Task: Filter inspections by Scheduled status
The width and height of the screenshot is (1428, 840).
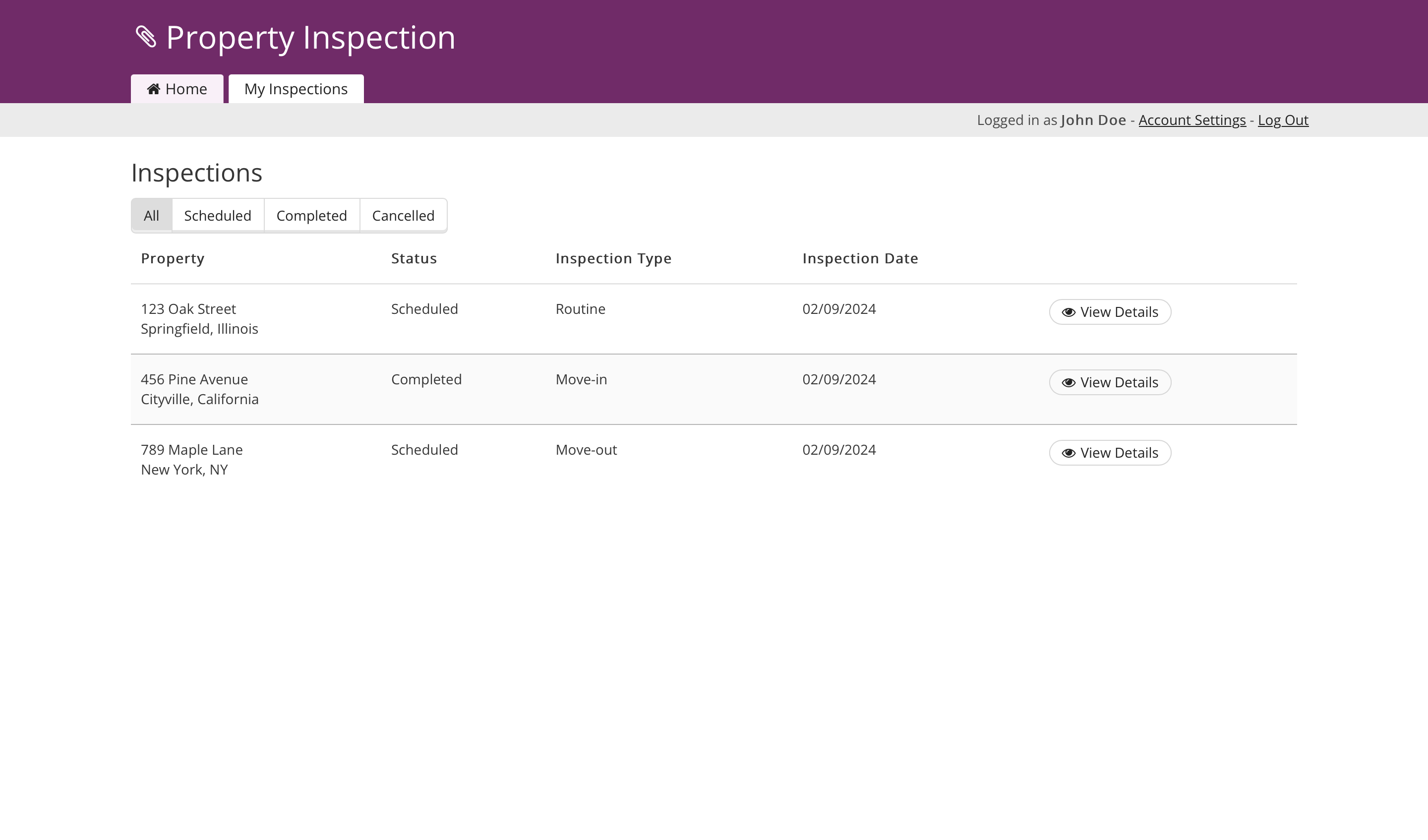Action: tap(218, 215)
